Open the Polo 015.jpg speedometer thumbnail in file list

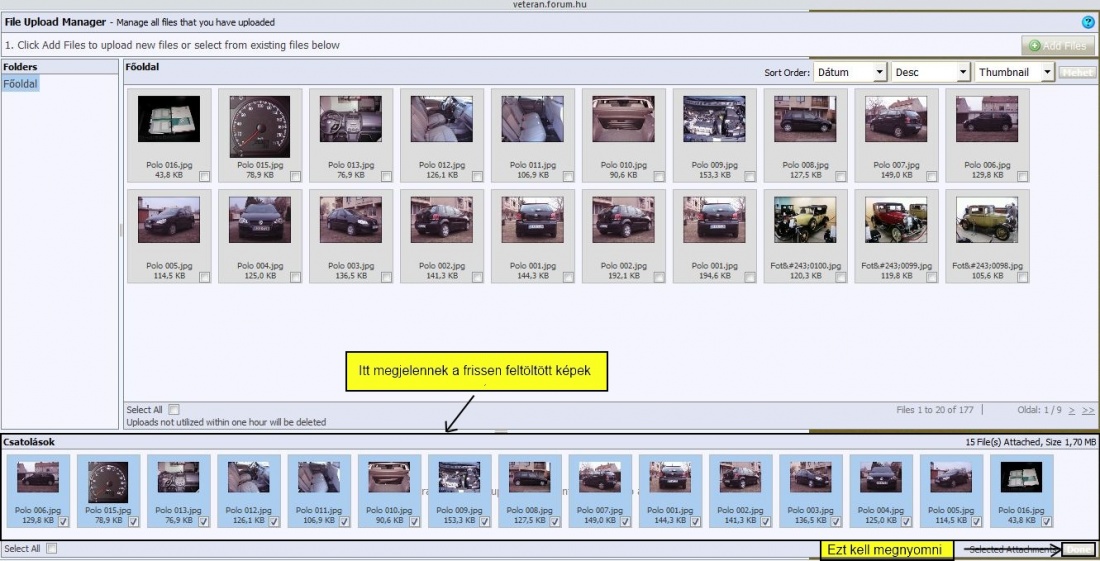point(260,126)
